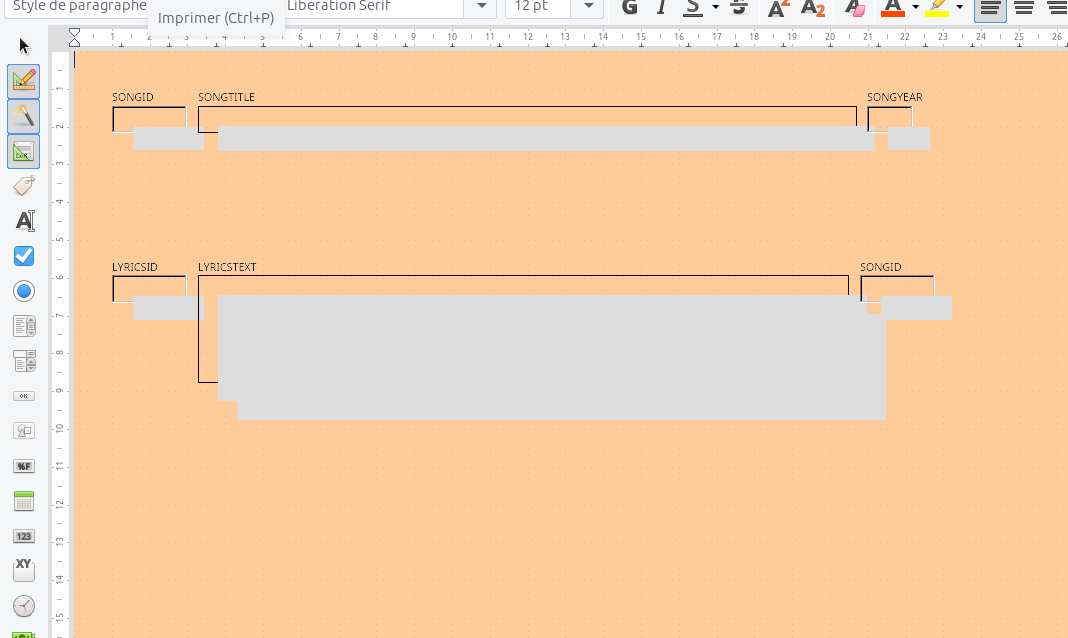
Task: Choose the Time Field clock tool
Action: pyautogui.click(x=24, y=606)
